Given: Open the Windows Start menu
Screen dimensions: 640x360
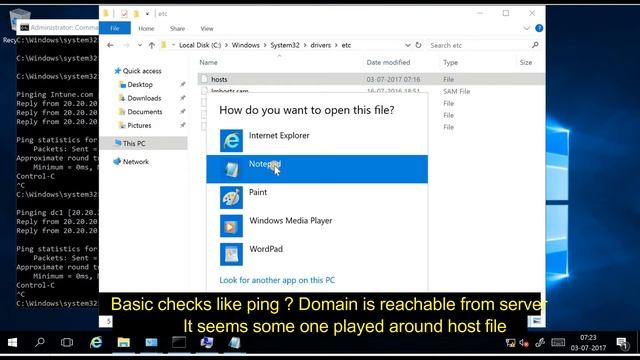Looking at the screenshot, I should [x=12, y=342].
